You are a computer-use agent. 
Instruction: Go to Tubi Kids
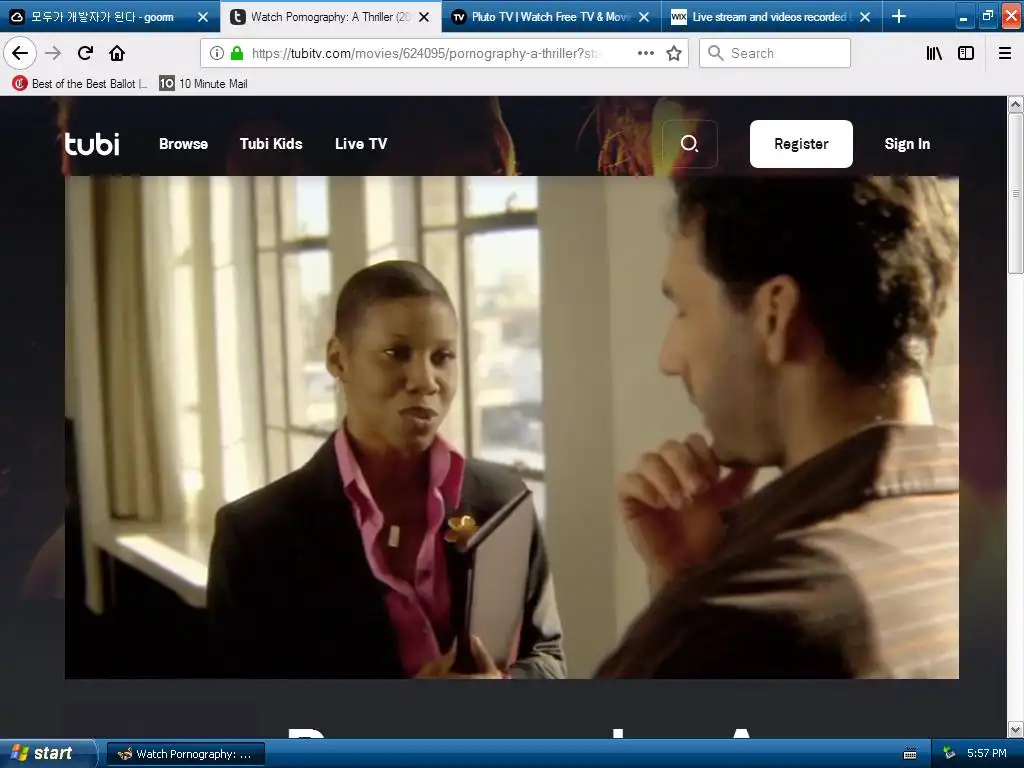[271, 144]
